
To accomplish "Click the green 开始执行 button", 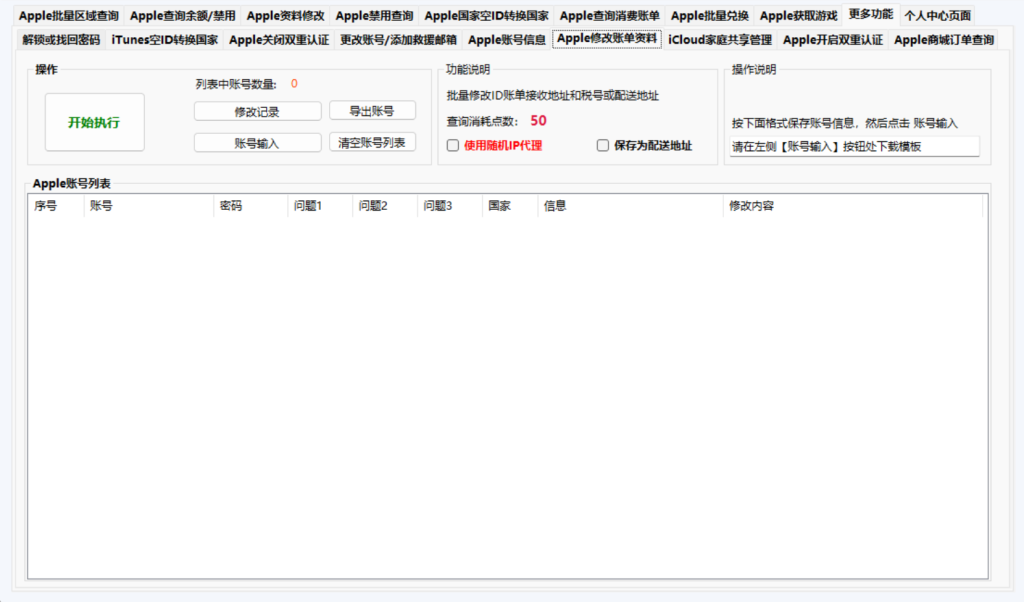I will [95, 122].
